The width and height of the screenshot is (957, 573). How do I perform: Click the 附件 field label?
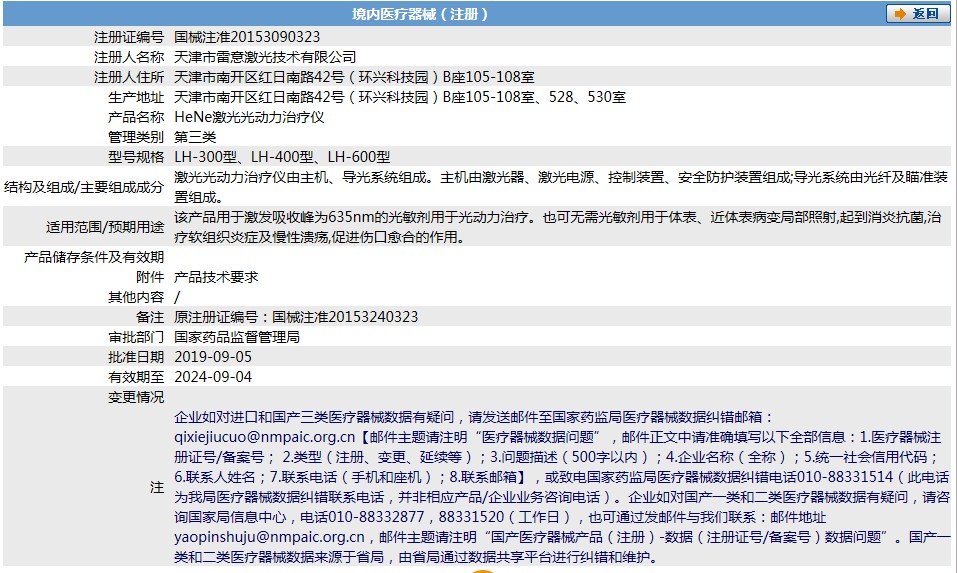pyautogui.click(x=150, y=277)
